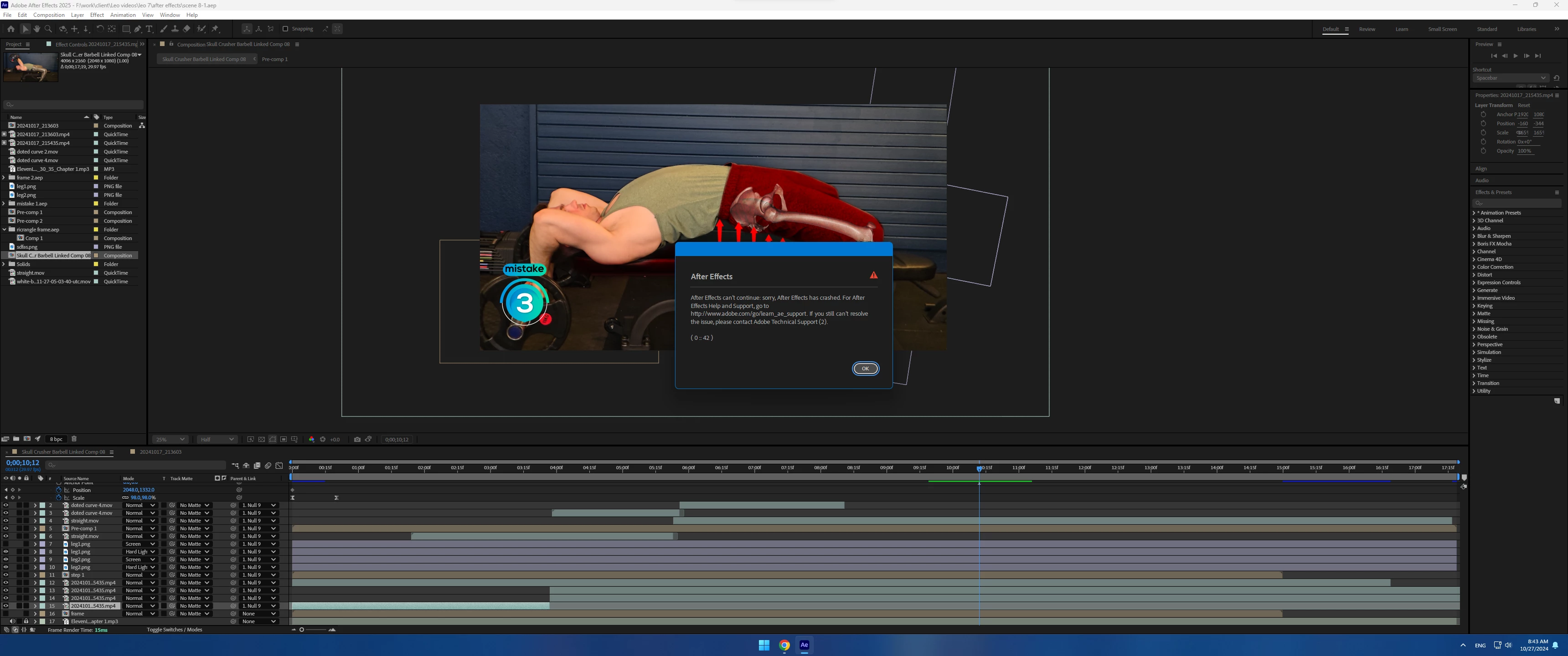Select the Puppet Pin tool
This screenshot has width=1568, height=656.
(215, 29)
